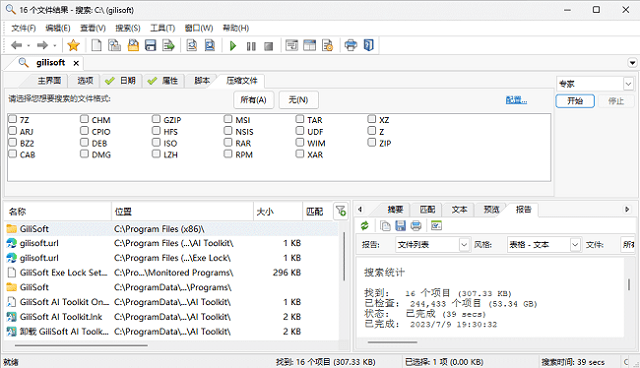
Task: Click the left scroll arrow of report tabs
Action: 360,209
